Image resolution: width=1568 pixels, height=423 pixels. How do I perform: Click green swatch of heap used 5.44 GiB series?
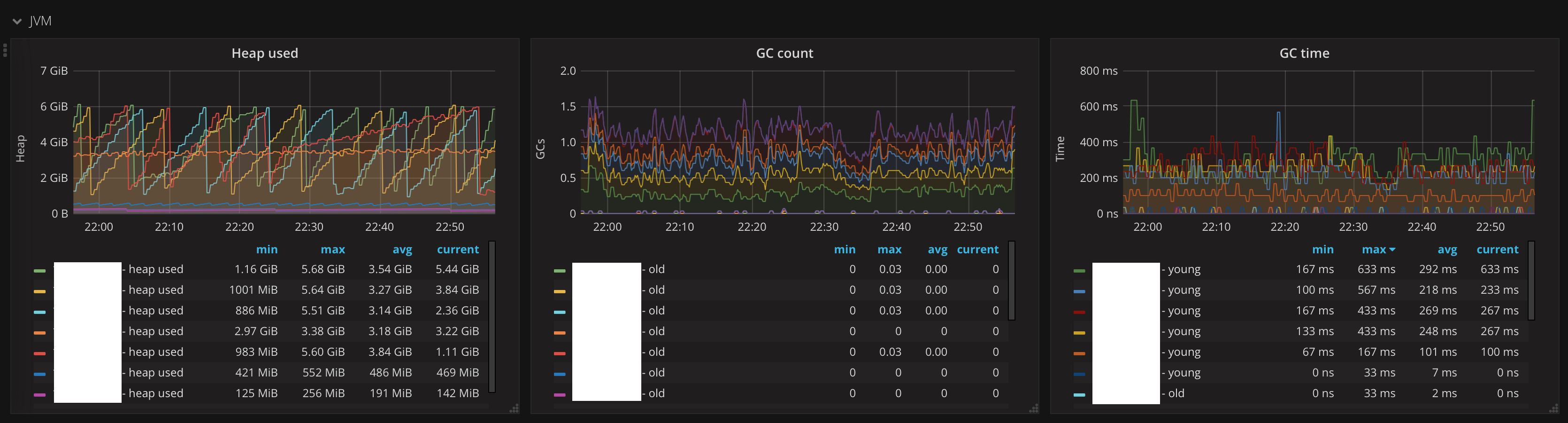coord(39,271)
